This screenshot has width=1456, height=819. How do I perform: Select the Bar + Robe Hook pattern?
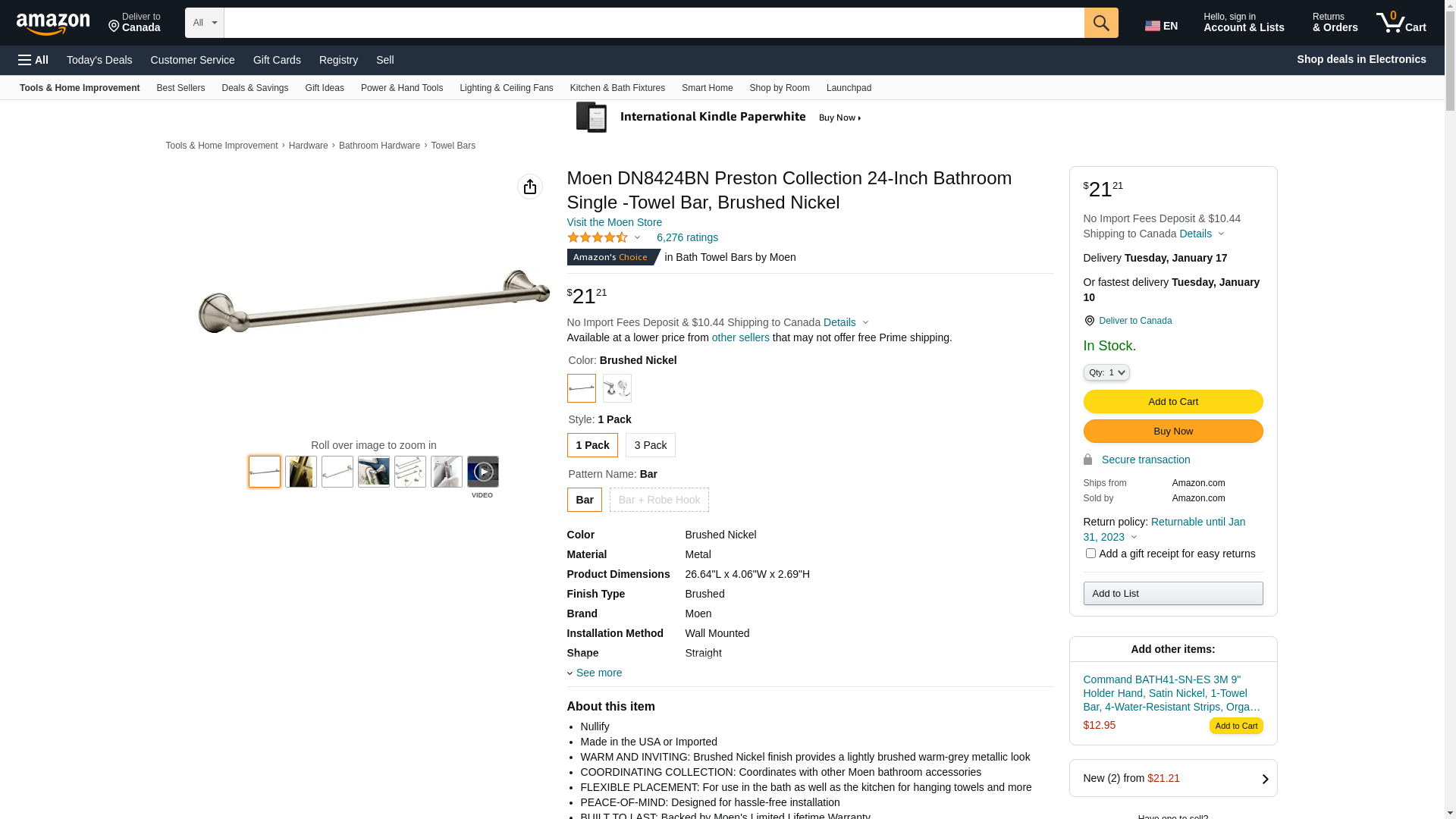pyautogui.click(x=659, y=500)
